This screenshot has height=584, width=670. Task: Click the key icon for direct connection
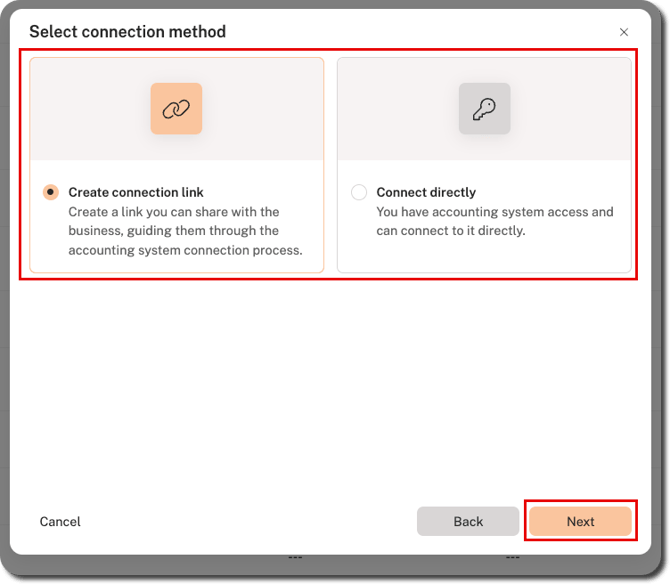[x=484, y=109]
